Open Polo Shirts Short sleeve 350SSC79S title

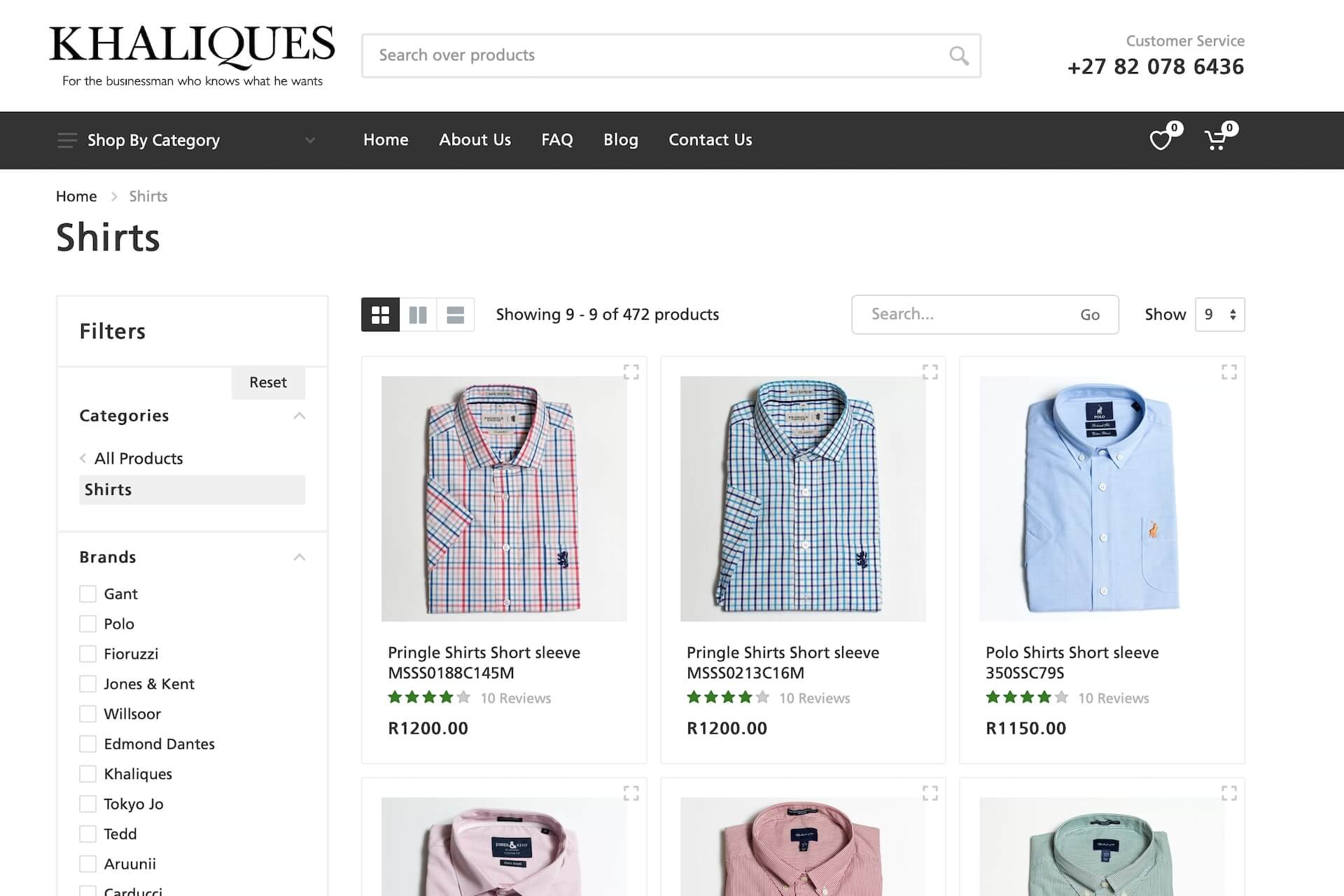tap(1072, 662)
